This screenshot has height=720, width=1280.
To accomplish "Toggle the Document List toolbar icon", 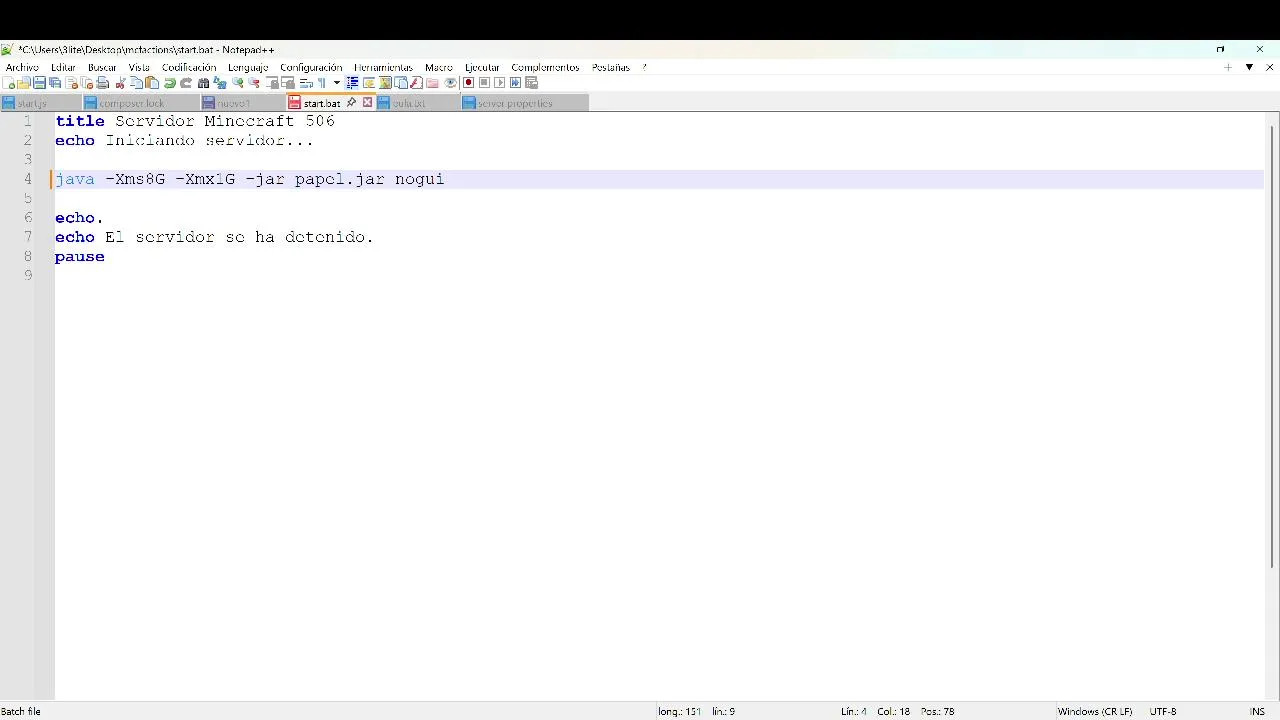I will [400, 83].
